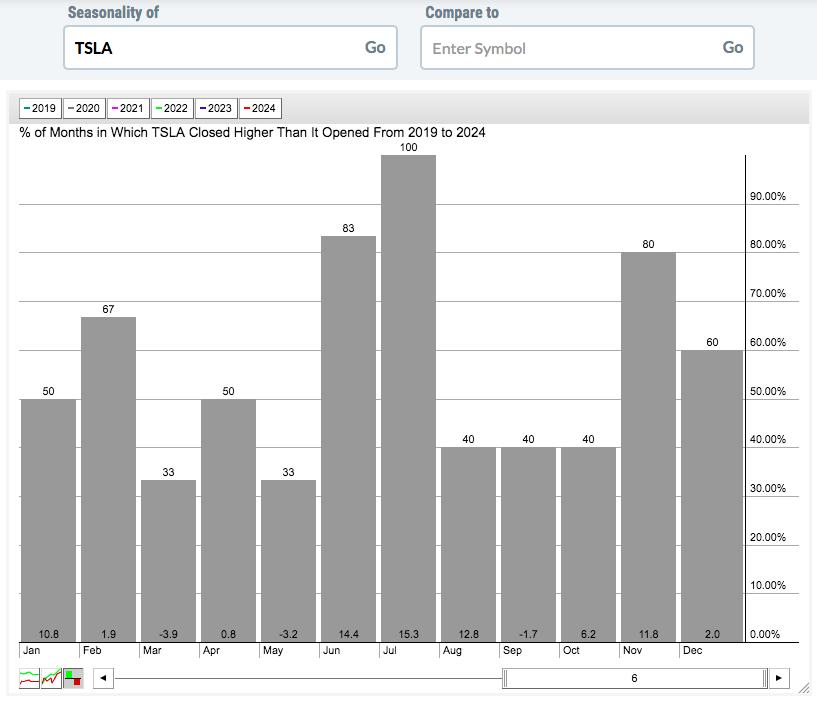The width and height of the screenshot is (817, 702).
Task: Click the right arrow on the year slider
Action: [779, 678]
